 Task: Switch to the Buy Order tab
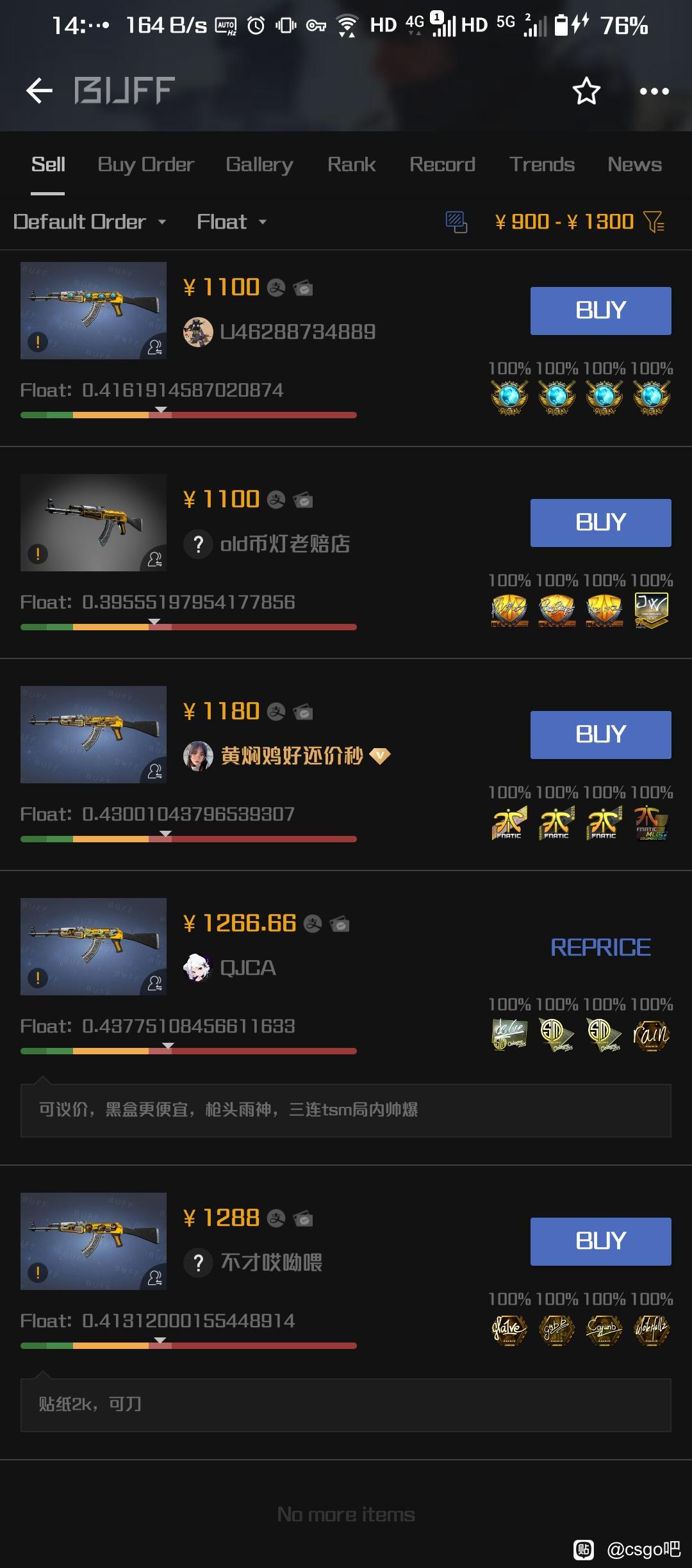pyautogui.click(x=145, y=165)
